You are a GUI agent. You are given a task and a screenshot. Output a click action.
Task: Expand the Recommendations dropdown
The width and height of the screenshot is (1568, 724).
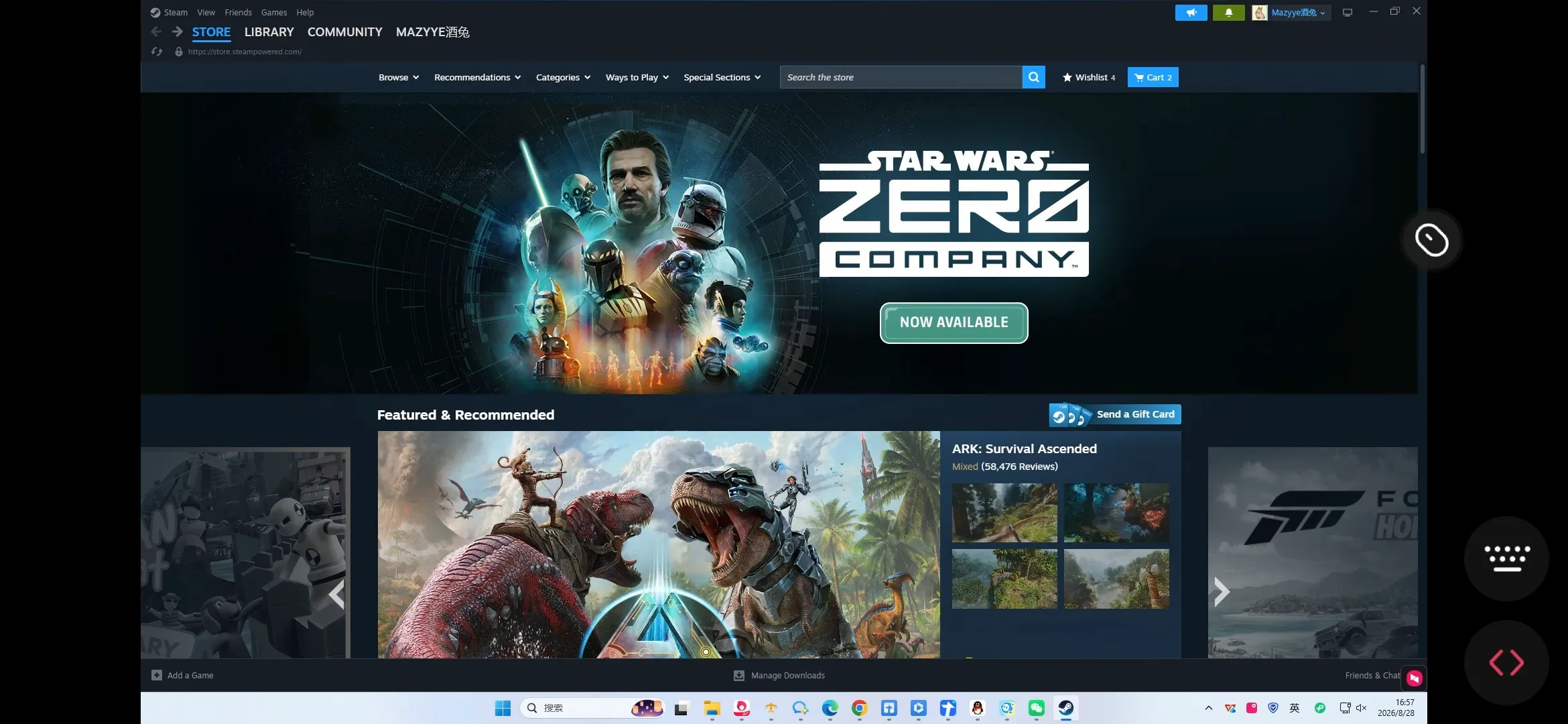477,77
